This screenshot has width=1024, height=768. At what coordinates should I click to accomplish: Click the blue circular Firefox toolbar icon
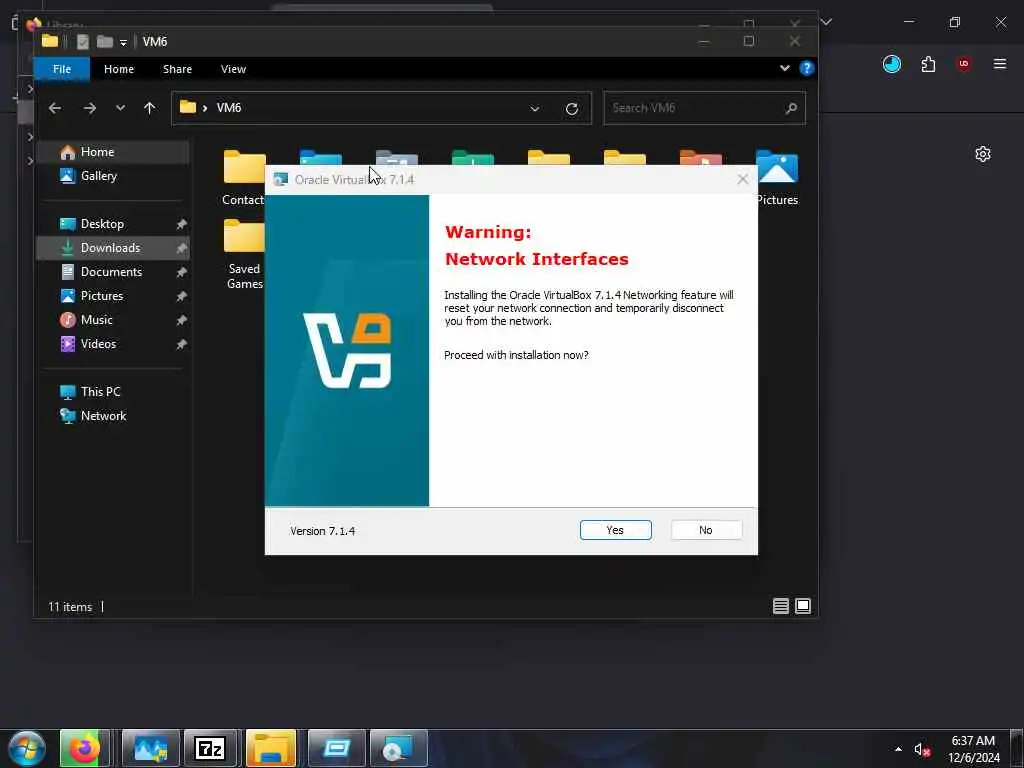[x=891, y=64]
